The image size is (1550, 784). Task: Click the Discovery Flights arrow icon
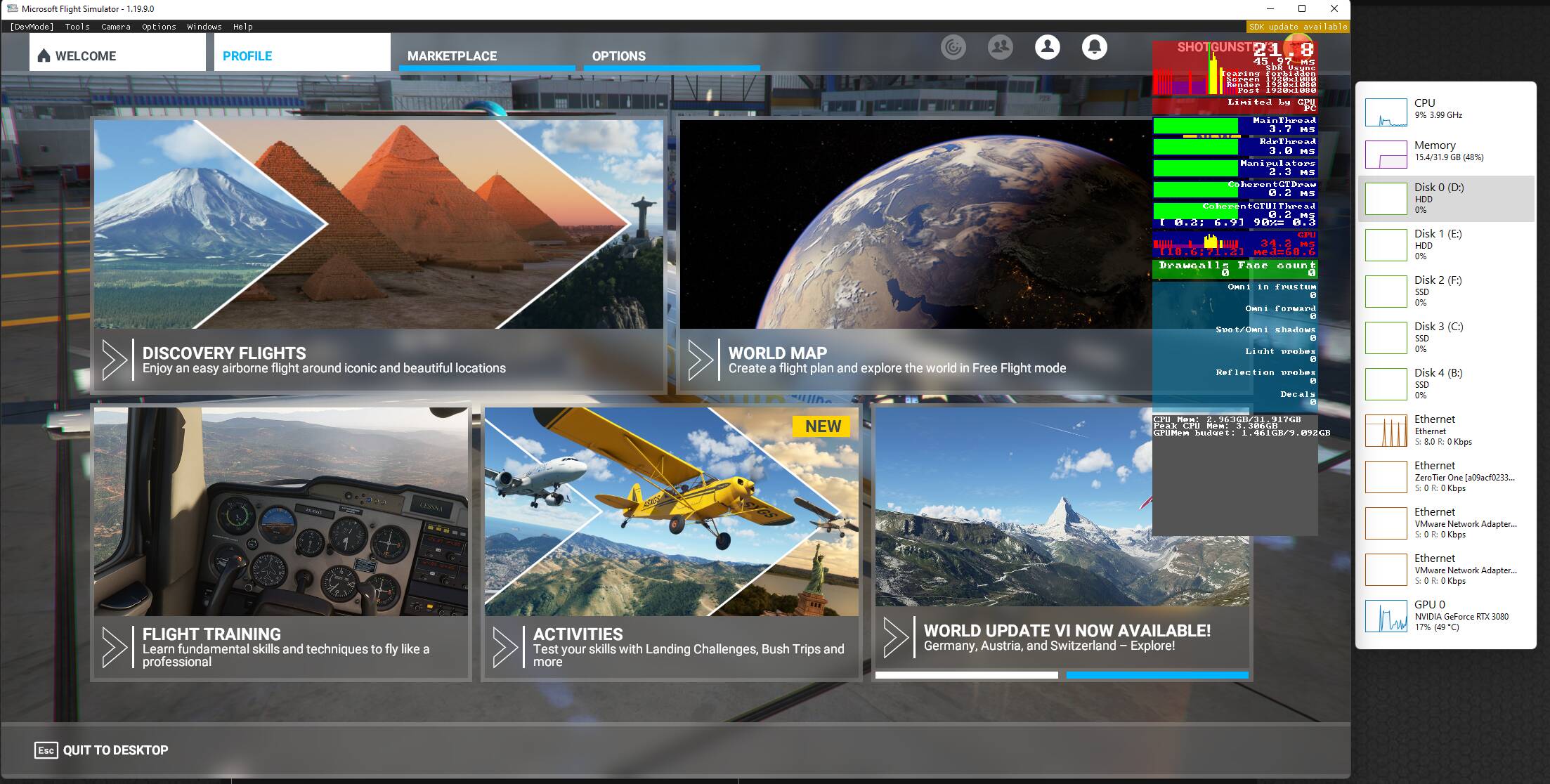pyautogui.click(x=114, y=360)
